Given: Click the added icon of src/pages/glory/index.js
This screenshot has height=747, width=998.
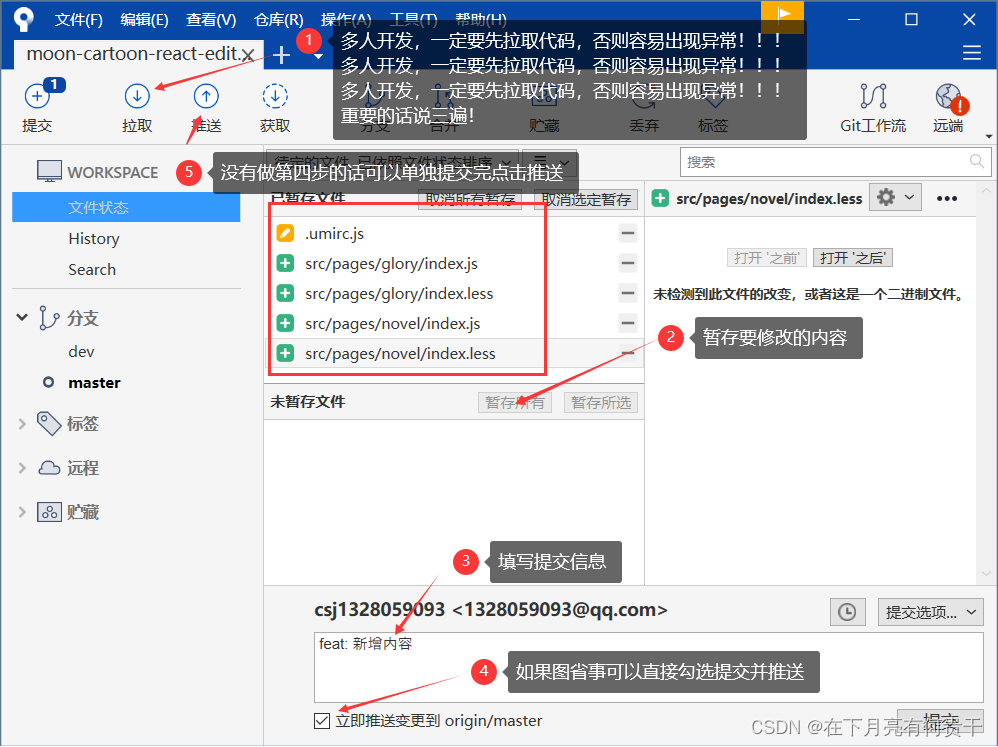Looking at the screenshot, I should pyautogui.click(x=285, y=263).
